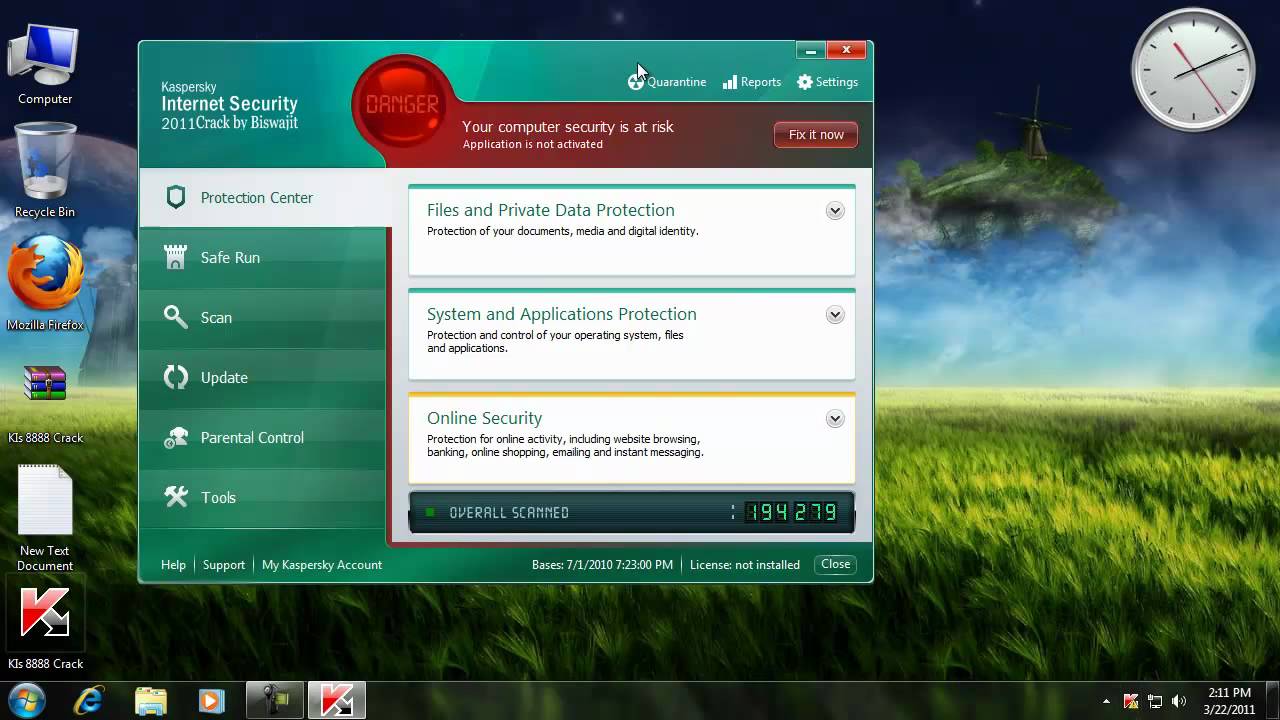
Task: Expand the Online Security section
Action: (835, 419)
